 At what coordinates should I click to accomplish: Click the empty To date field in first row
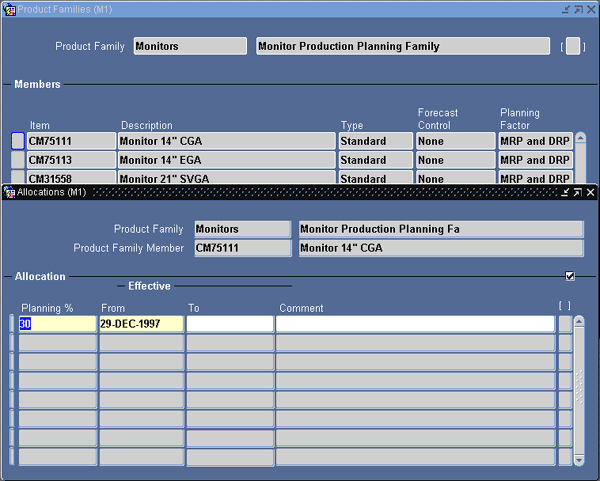230,324
